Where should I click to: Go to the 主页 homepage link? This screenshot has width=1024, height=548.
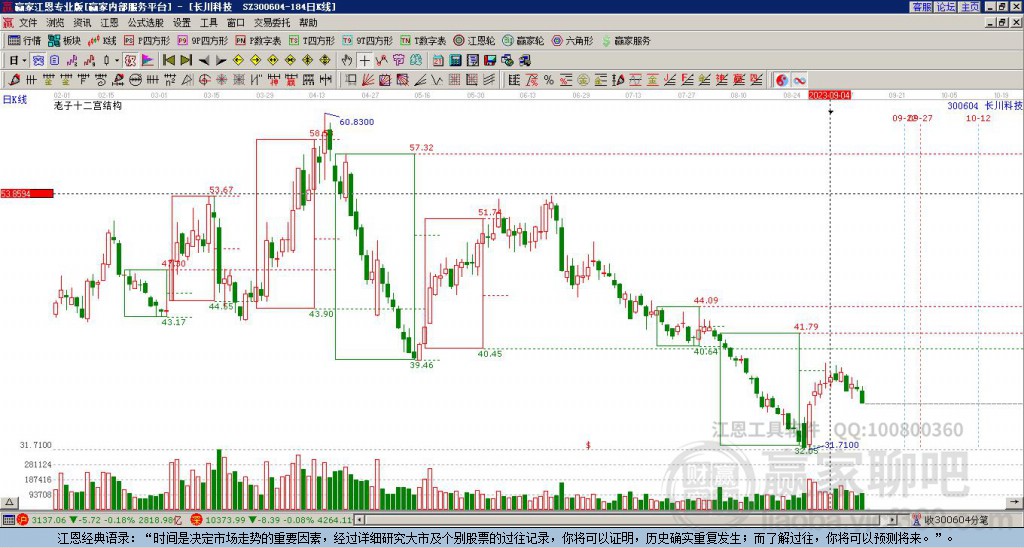pos(969,7)
